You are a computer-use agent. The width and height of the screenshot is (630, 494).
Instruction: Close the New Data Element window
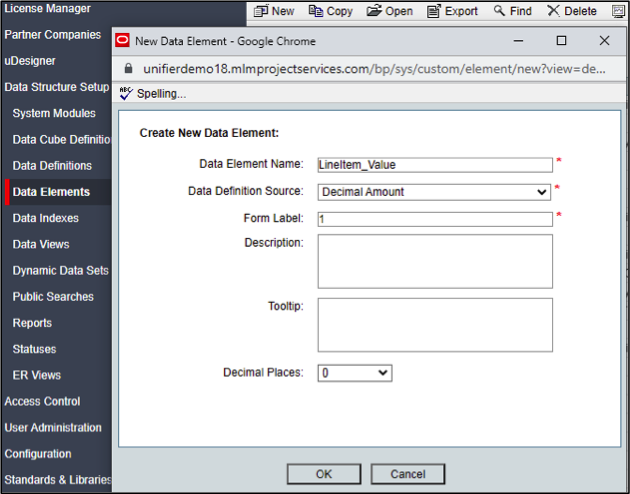tap(604, 41)
